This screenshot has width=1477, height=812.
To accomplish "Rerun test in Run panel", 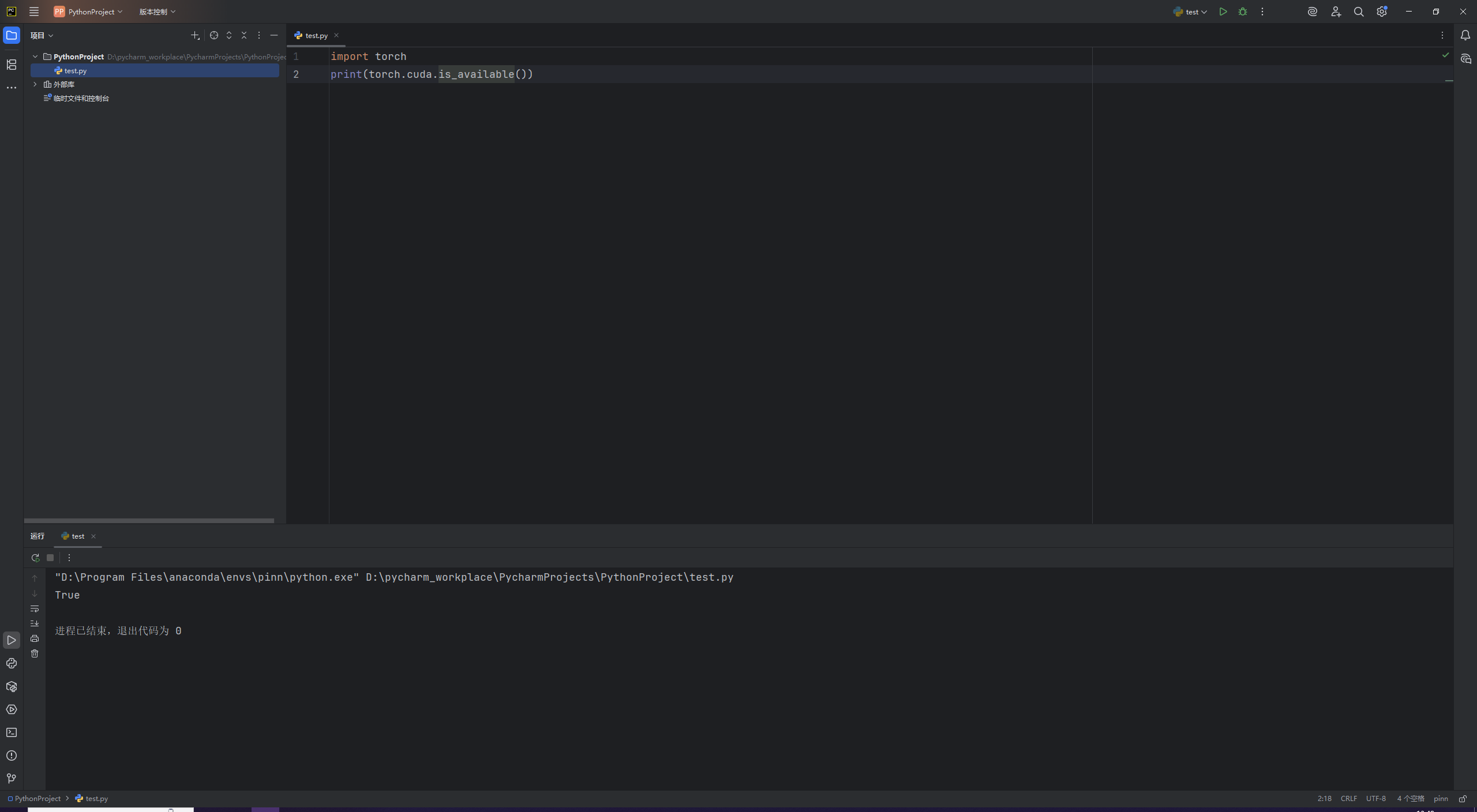I will coord(35,558).
